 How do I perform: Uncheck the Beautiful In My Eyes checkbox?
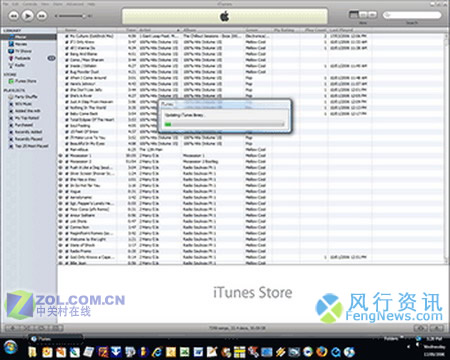coord(67,144)
